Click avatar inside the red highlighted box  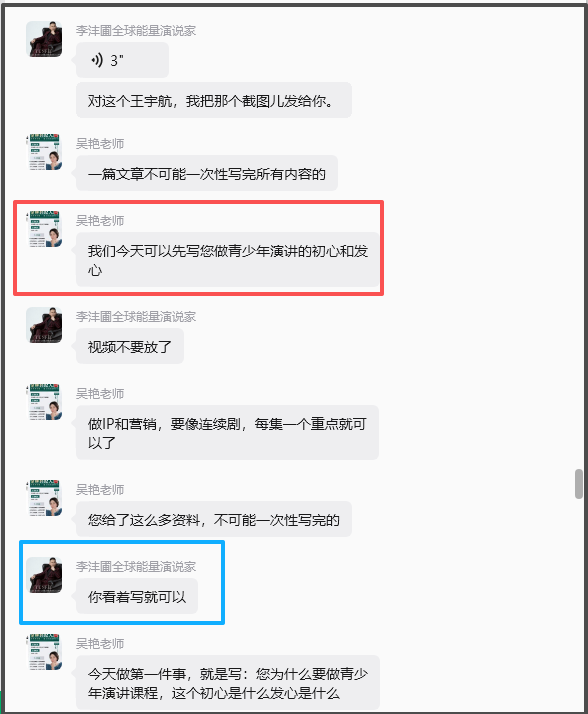coord(44,229)
